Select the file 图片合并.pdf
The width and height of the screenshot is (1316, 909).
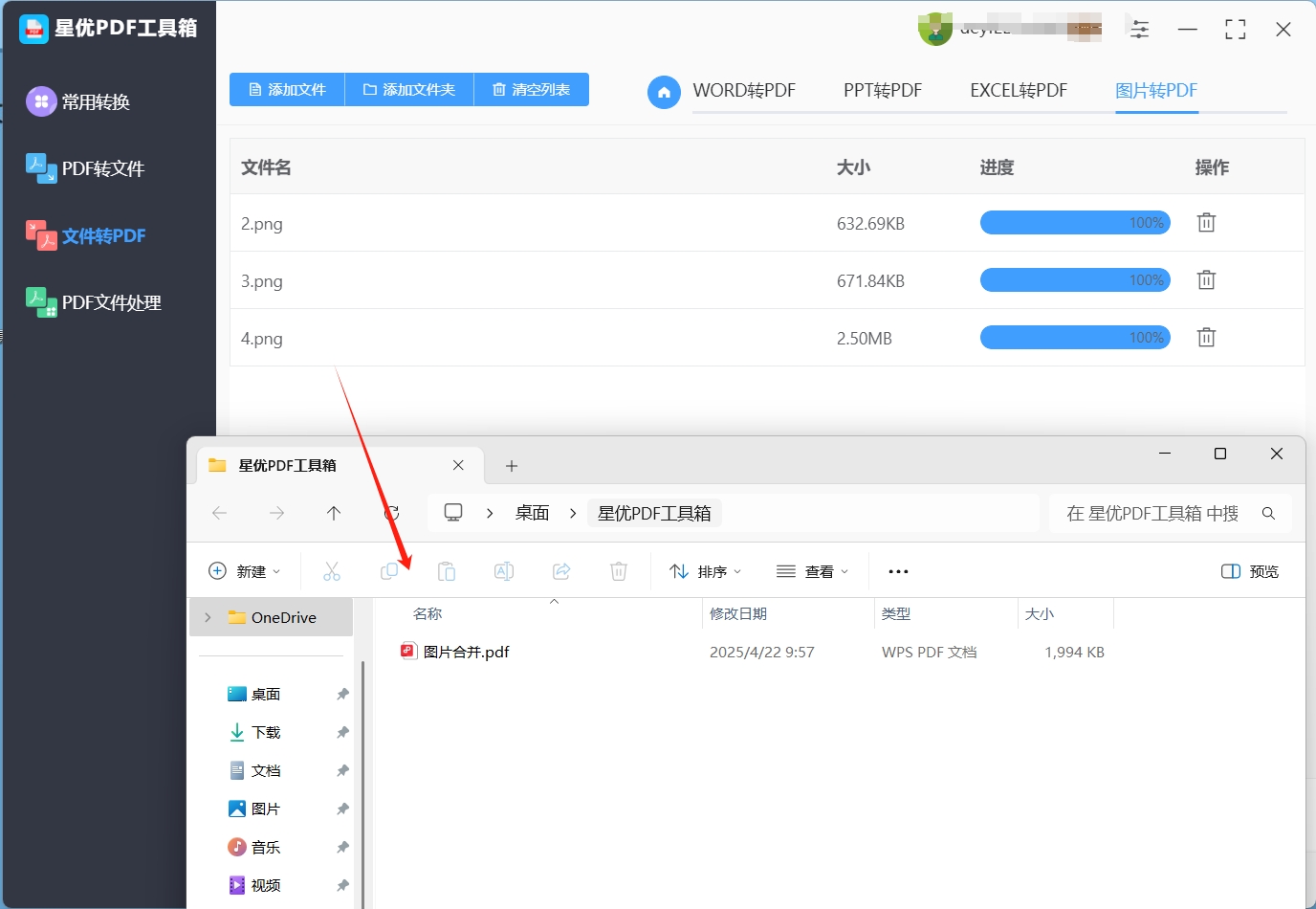(454, 652)
